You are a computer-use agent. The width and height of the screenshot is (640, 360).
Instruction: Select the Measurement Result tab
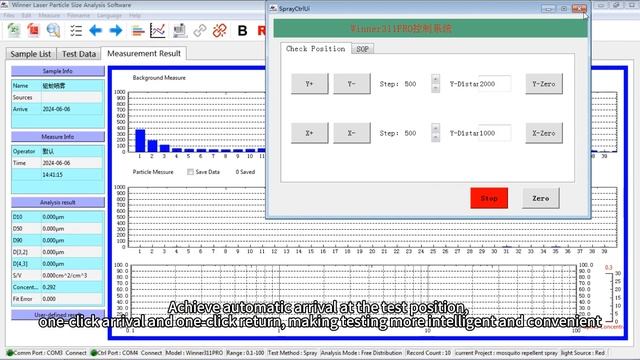tap(144, 53)
